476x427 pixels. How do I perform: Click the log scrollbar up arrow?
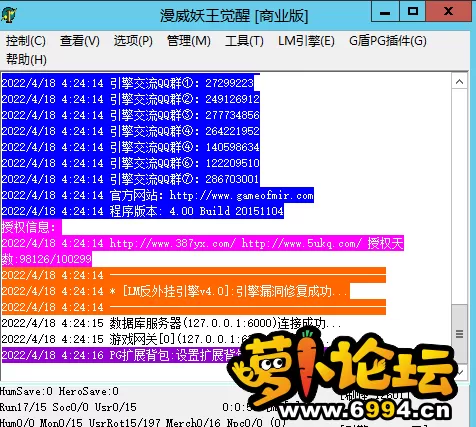point(460,82)
